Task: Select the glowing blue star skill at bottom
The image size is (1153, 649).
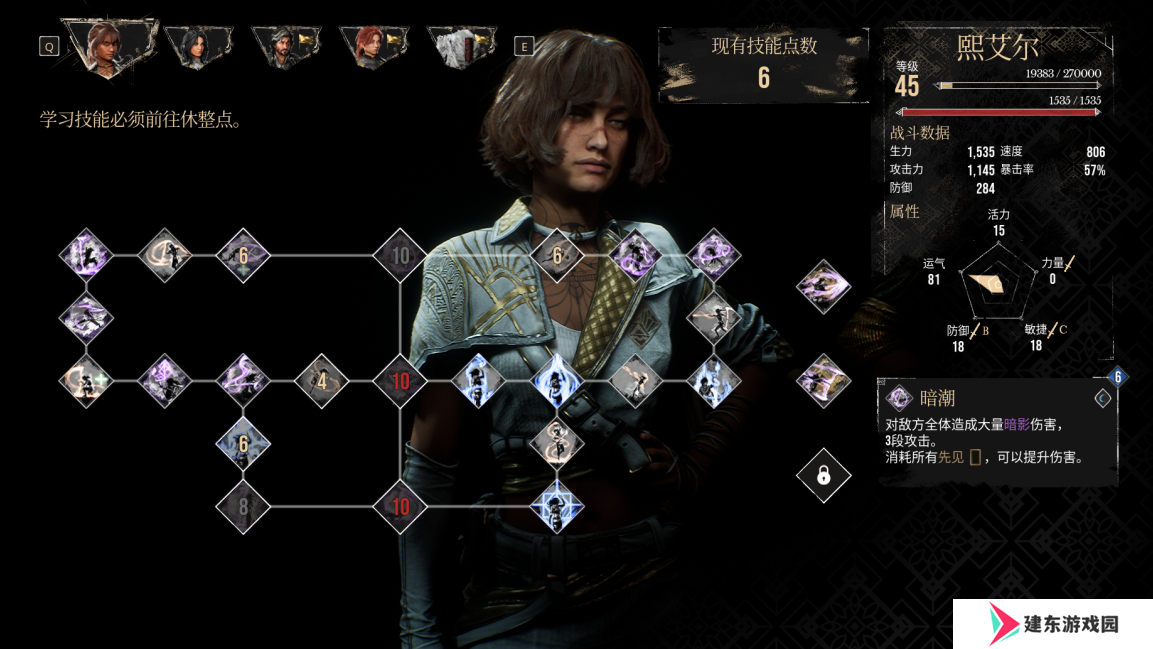Action: coord(557,506)
